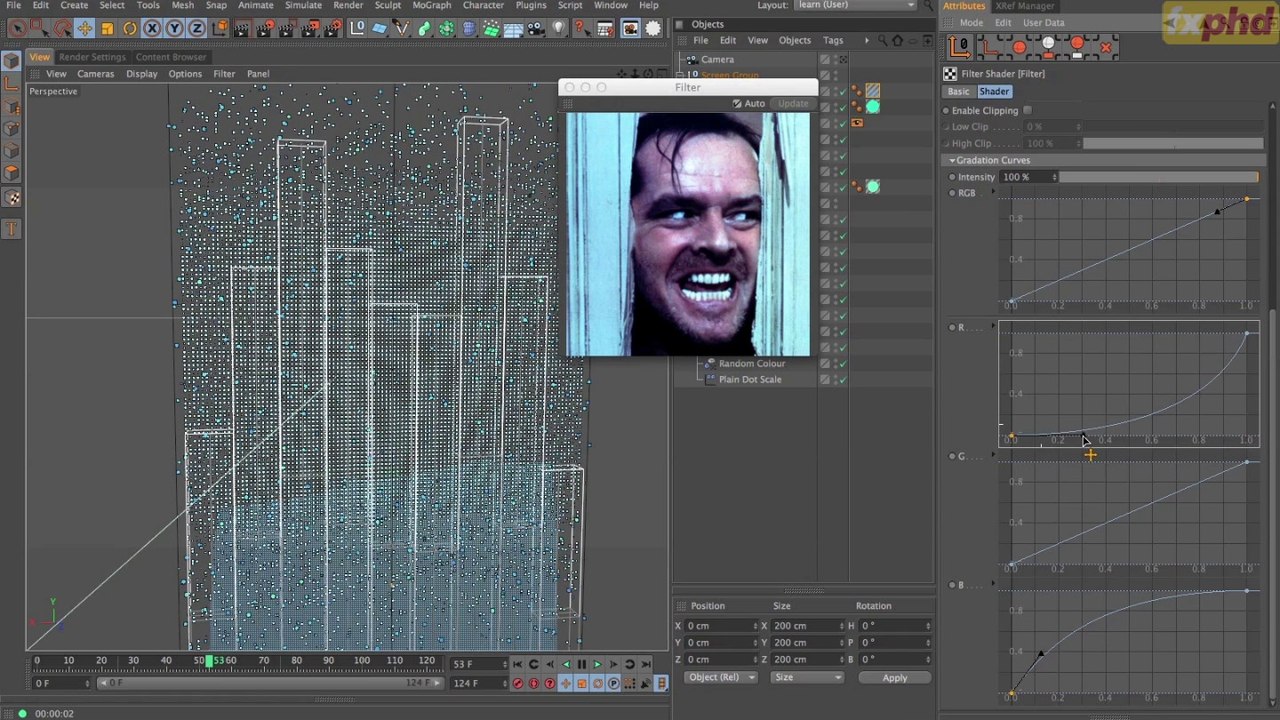Open the Object (Rel) dropdown
The height and width of the screenshot is (720, 1280).
pyautogui.click(x=721, y=678)
